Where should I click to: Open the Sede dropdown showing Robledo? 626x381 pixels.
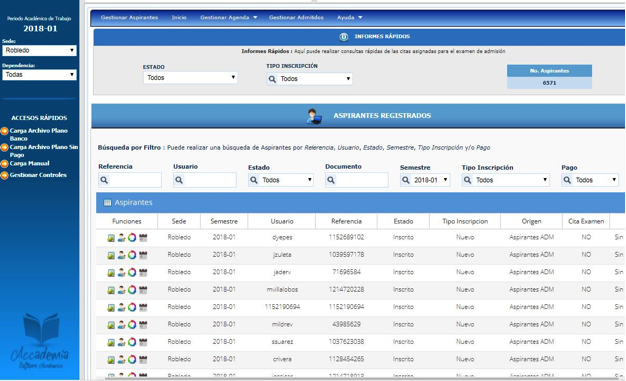click(39, 50)
